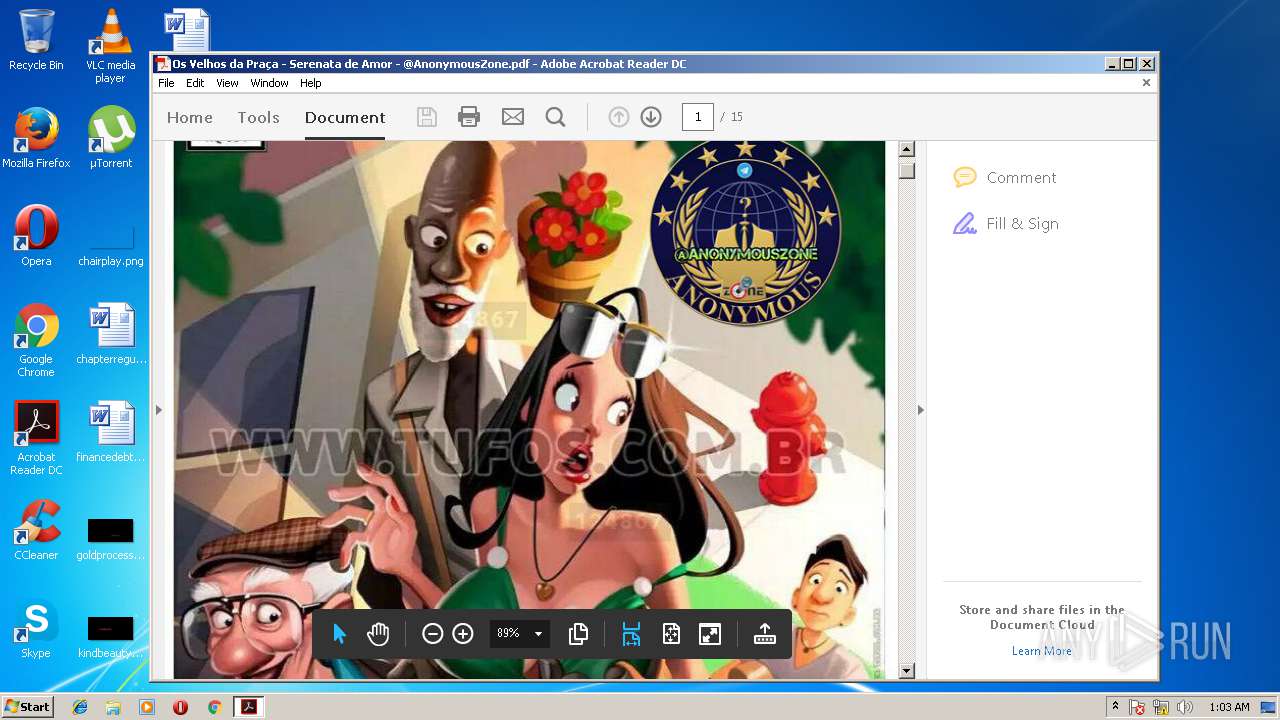Launch CCleaner desktop shortcut
This screenshot has width=1280, height=720.
point(36,530)
